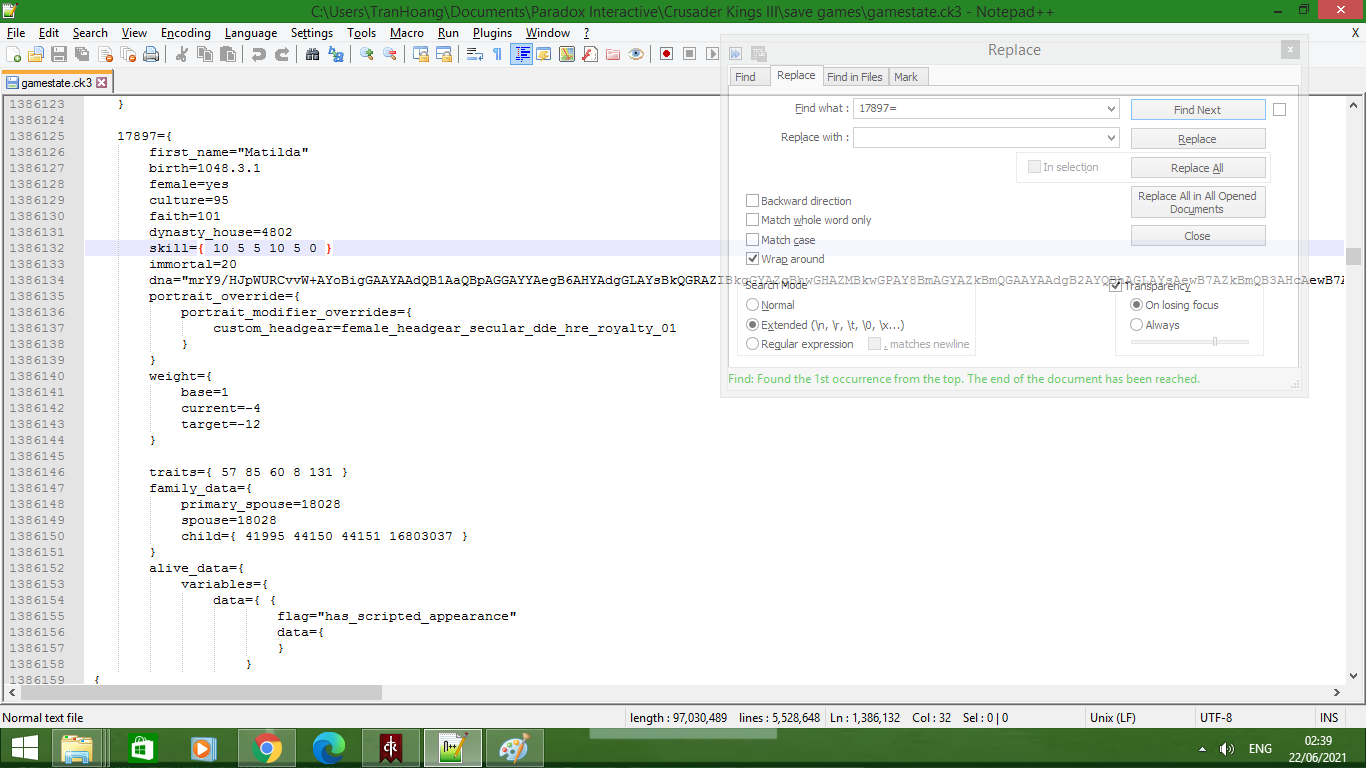Open the Function List toolbar icon
Viewport: 1366px width, 768px height.
[x=590, y=54]
